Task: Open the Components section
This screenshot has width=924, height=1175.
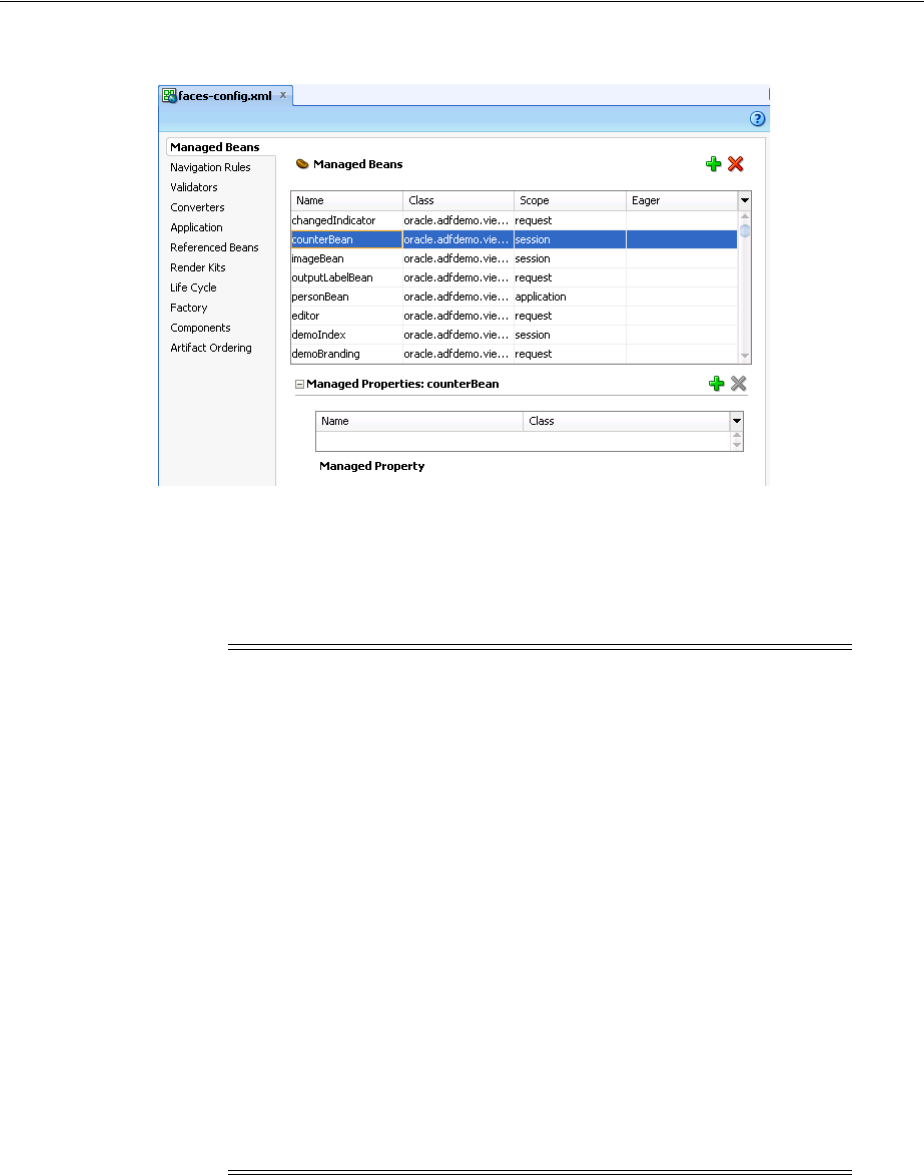Action: pos(200,328)
